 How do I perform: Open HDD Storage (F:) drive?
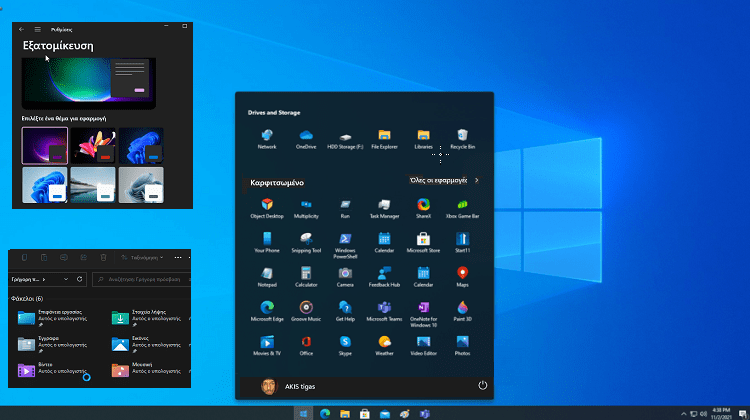[345, 139]
